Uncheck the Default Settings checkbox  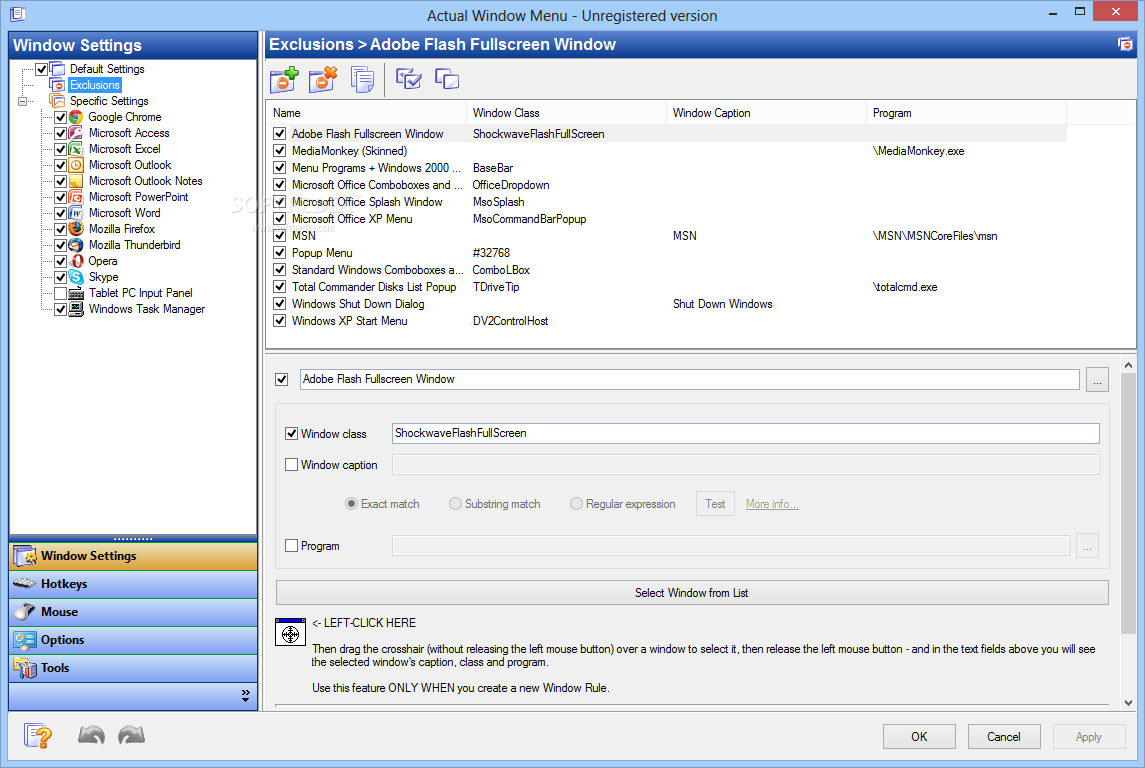point(42,69)
